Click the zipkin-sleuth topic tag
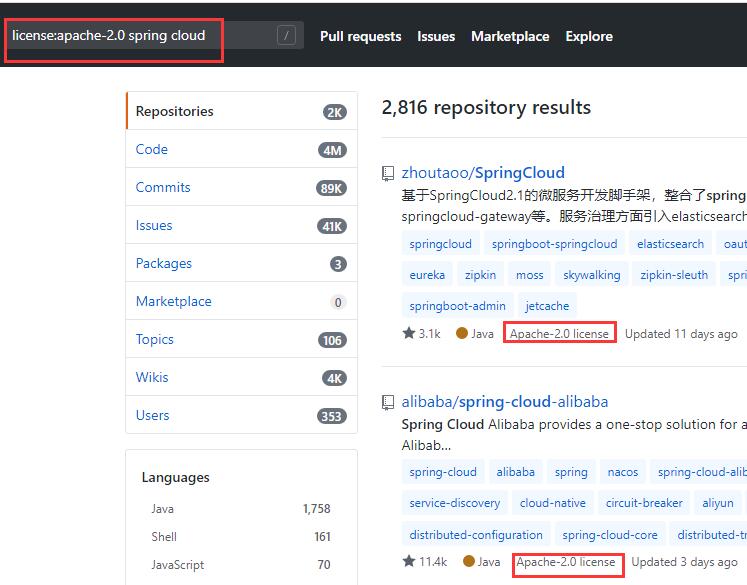Viewport: 747px width, 585px height. pos(674,275)
